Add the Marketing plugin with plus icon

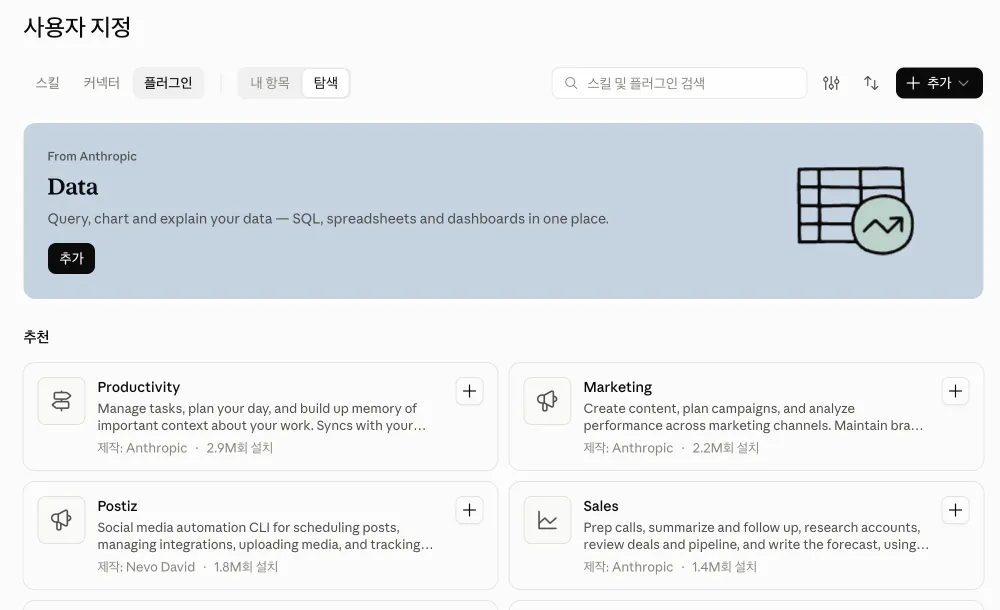coord(955,391)
